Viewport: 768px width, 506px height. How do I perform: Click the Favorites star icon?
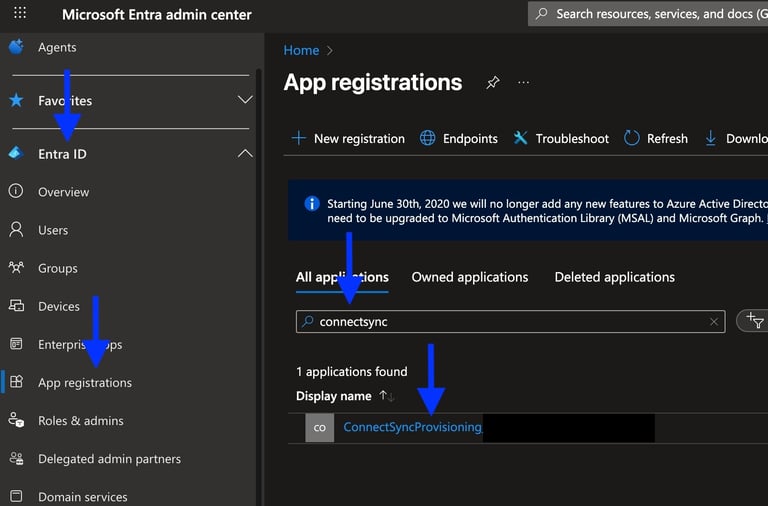(x=16, y=100)
